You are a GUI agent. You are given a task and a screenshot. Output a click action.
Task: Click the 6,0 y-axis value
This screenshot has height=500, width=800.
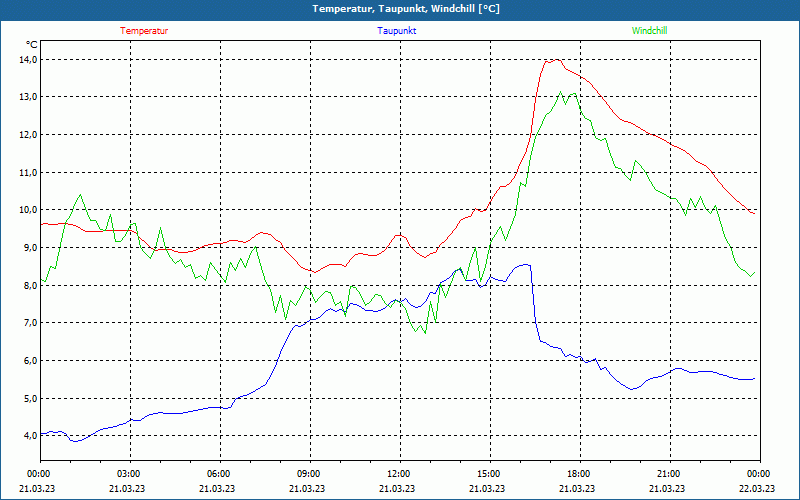pos(31,360)
